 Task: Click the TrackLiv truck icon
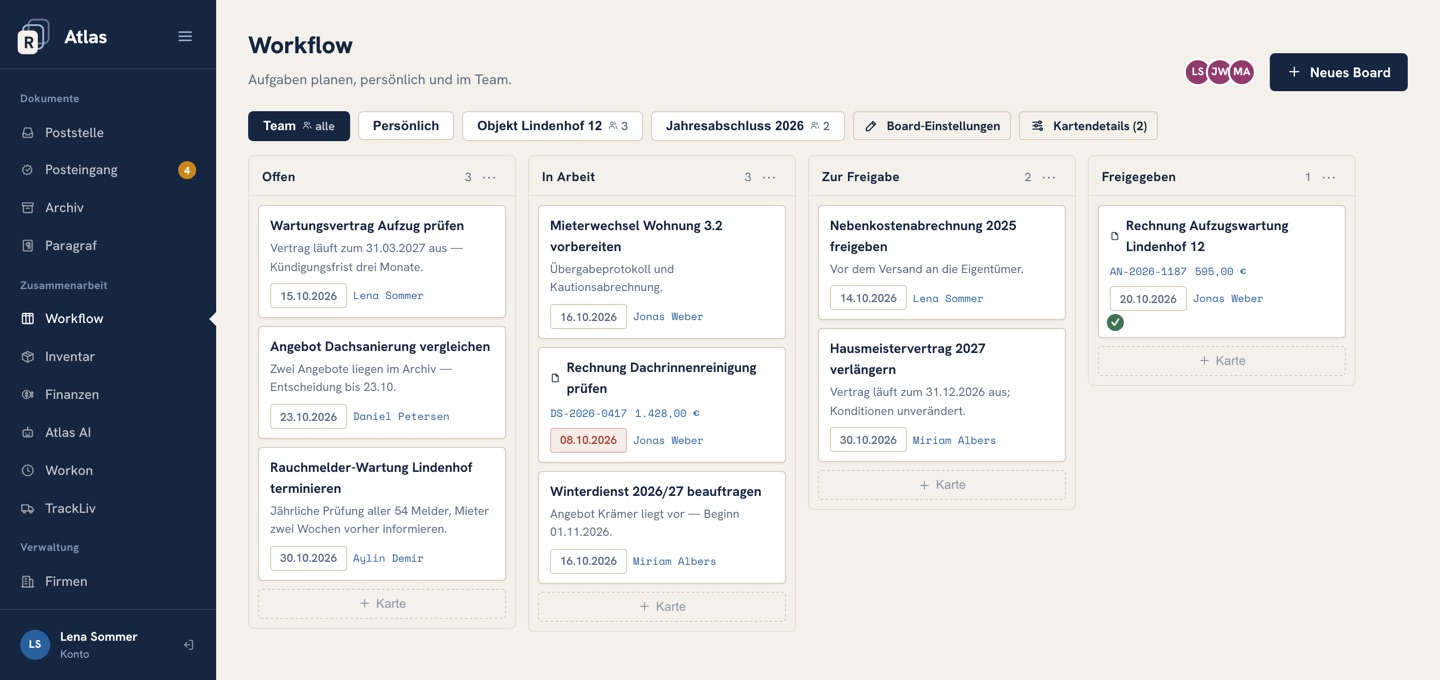[x=28, y=509]
